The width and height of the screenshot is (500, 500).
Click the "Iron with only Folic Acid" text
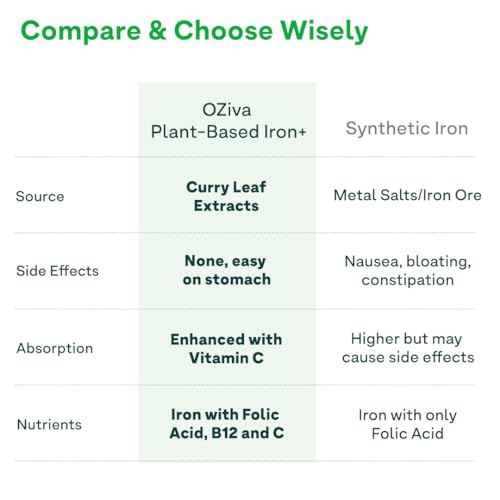(x=407, y=424)
